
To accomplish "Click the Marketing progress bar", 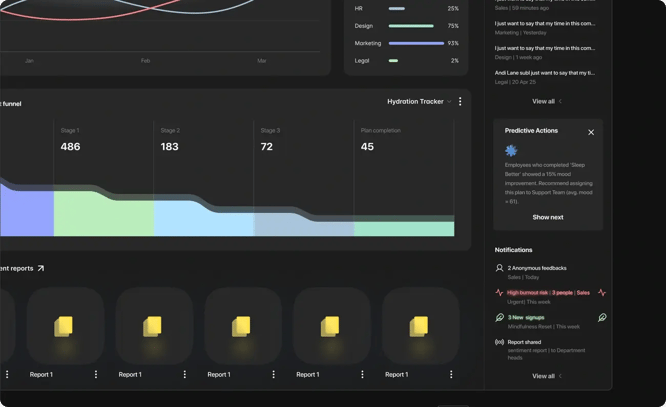I will click(416, 43).
